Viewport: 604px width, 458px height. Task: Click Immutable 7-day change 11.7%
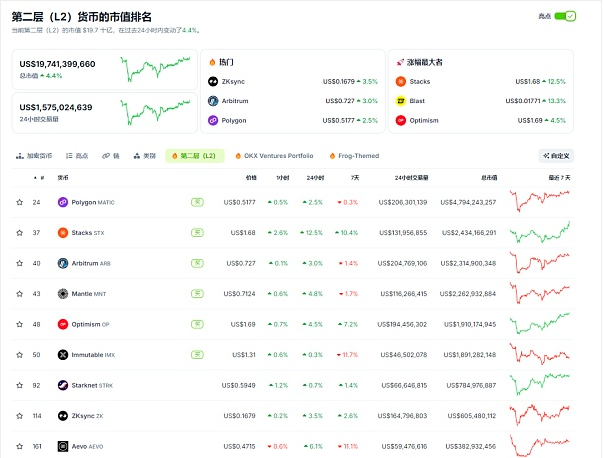coord(347,355)
